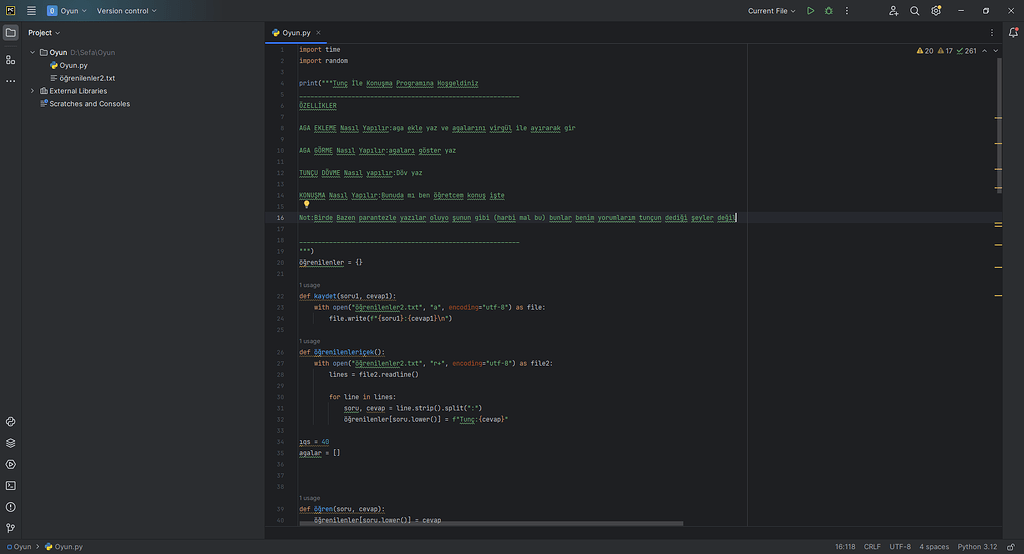Open the Python Packages tool window
The image size is (1024, 554).
pyautogui.click(x=10, y=443)
